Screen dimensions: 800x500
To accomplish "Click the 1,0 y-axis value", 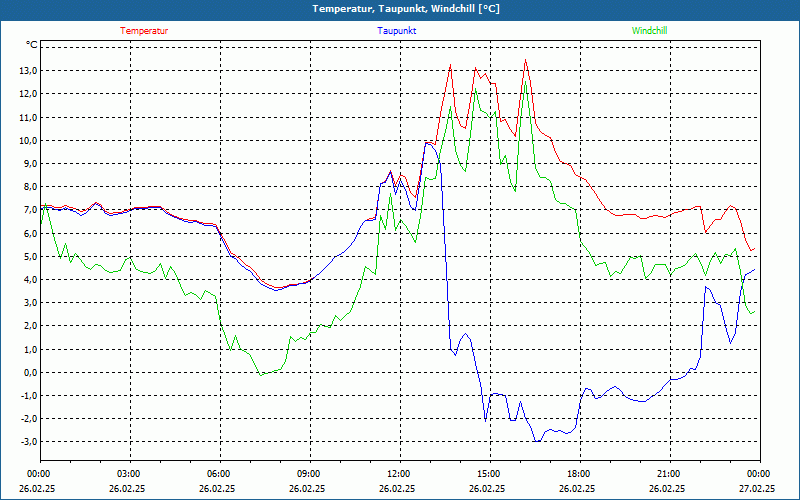I will tap(31, 349).
